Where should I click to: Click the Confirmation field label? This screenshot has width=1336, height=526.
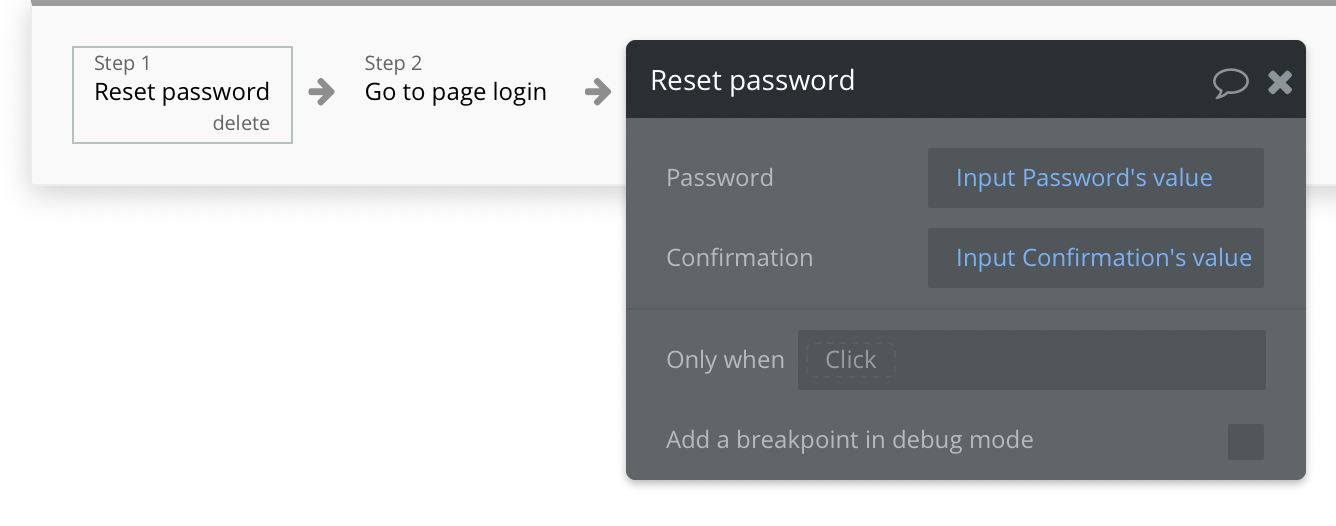click(739, 258)
